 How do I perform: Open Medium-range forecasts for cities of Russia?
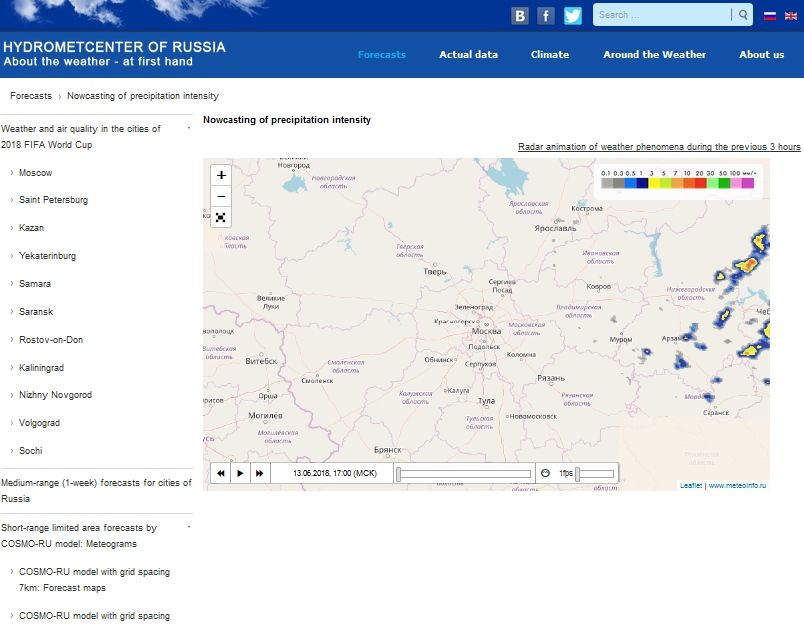[96, 491]
